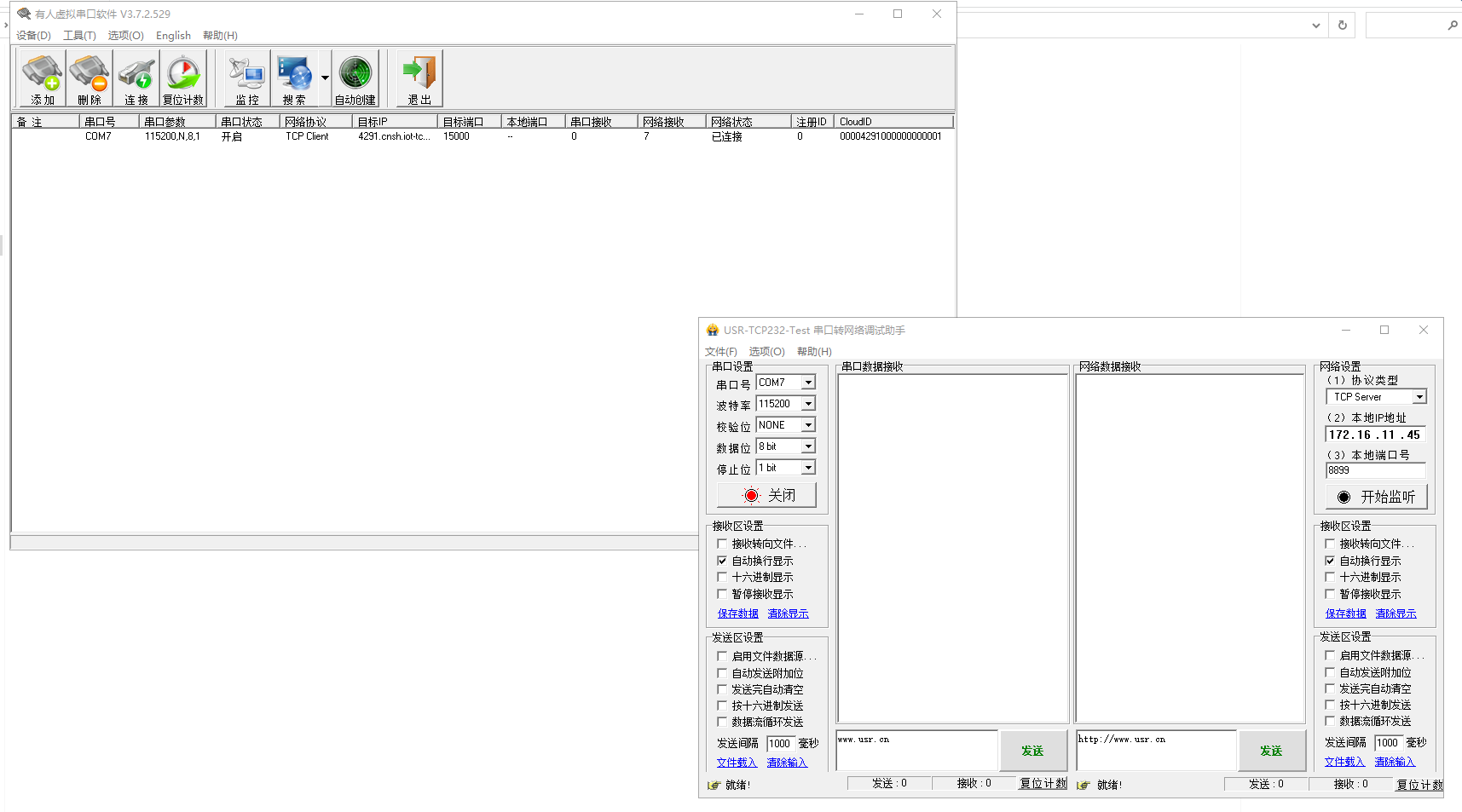
Task: Click the Add (添加) device toolbar icon
Action: [x=42, y=78]
